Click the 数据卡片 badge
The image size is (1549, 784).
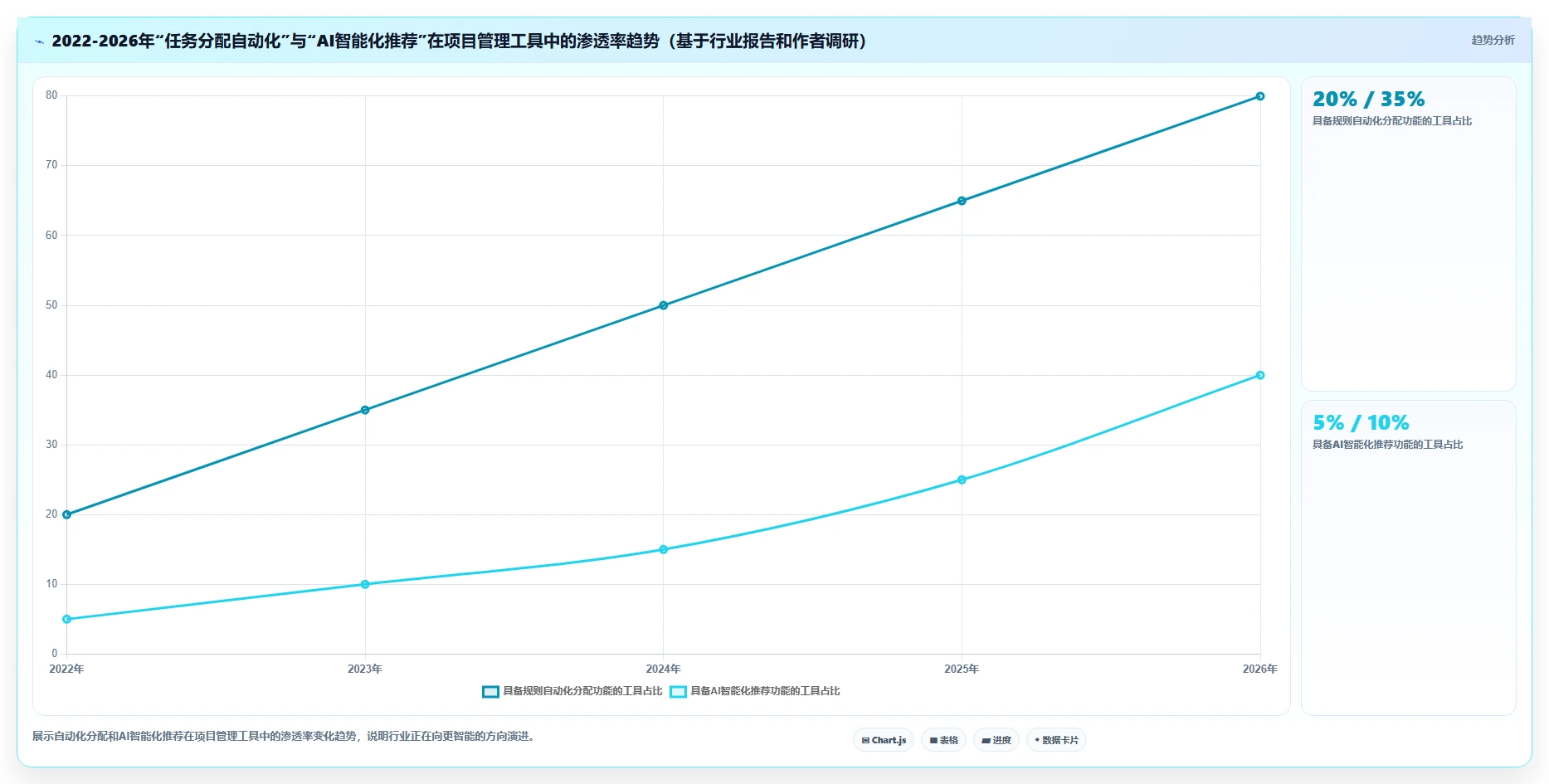(1056, 740)
